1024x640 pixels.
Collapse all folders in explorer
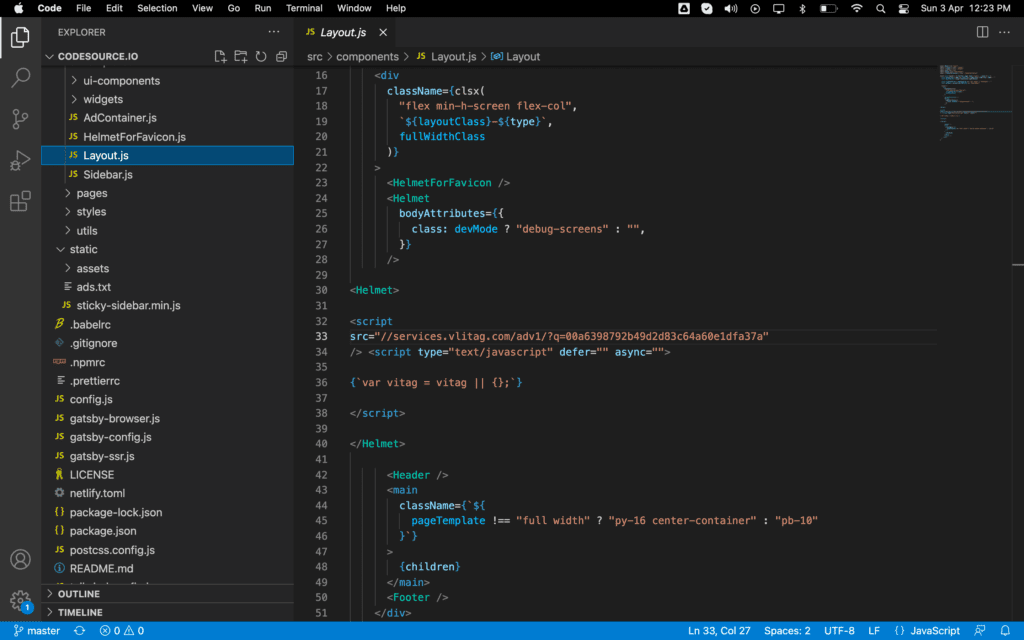(281, 57)
